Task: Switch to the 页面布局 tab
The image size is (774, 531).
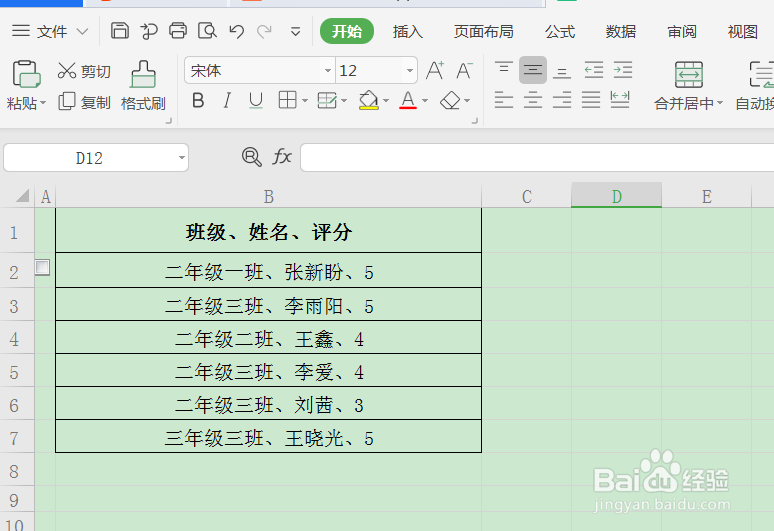Action: 484,32
